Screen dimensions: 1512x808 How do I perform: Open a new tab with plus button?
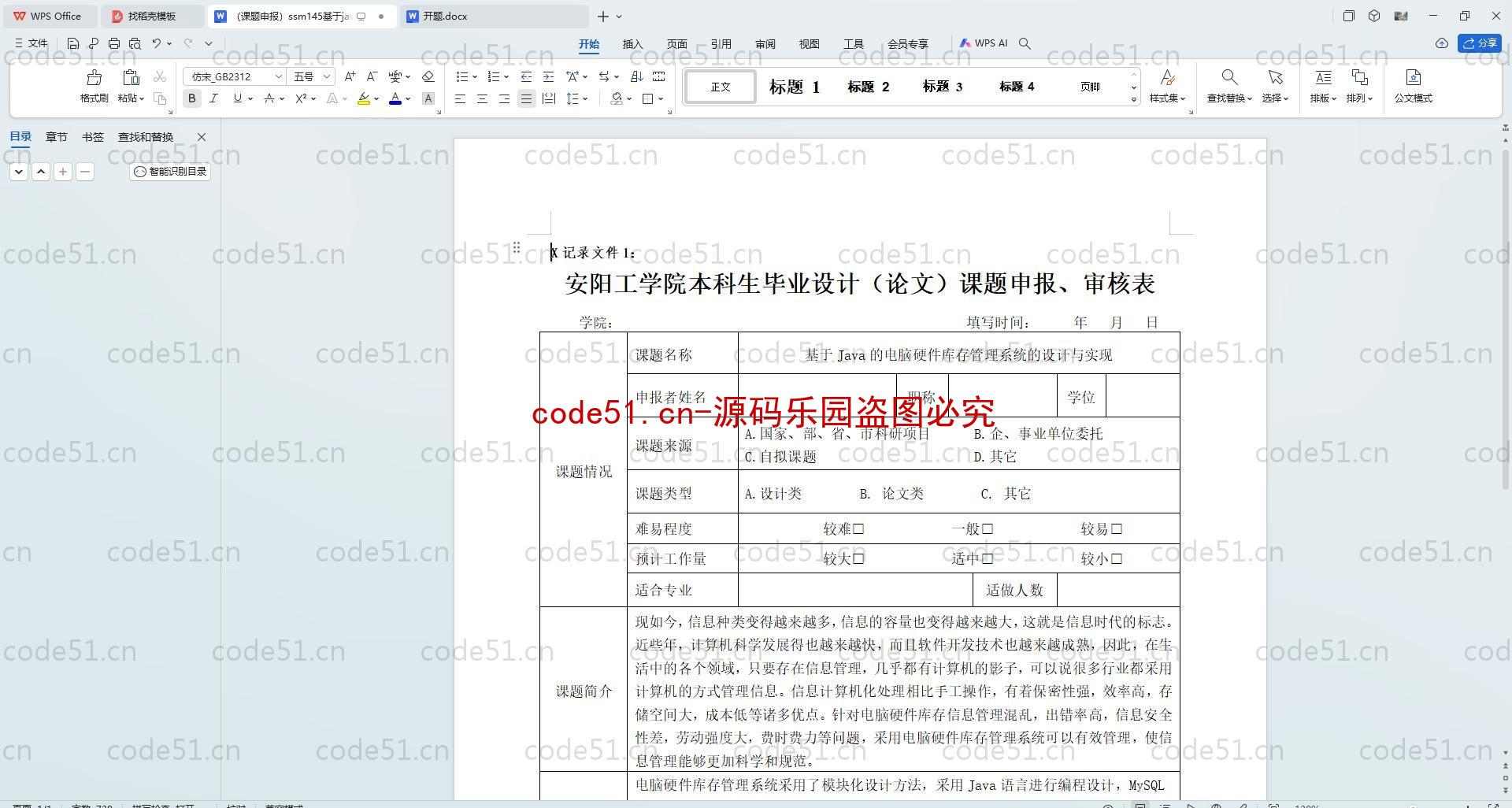(602, 16)
